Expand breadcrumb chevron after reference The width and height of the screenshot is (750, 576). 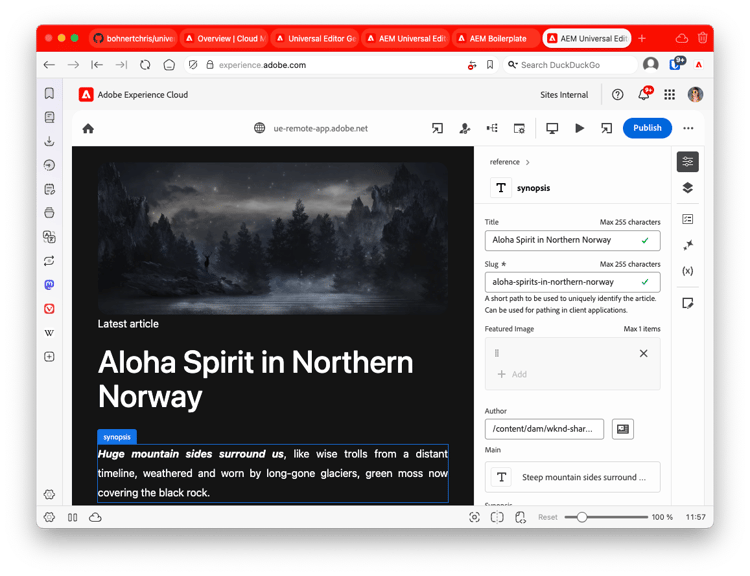(x=528, y=162)
